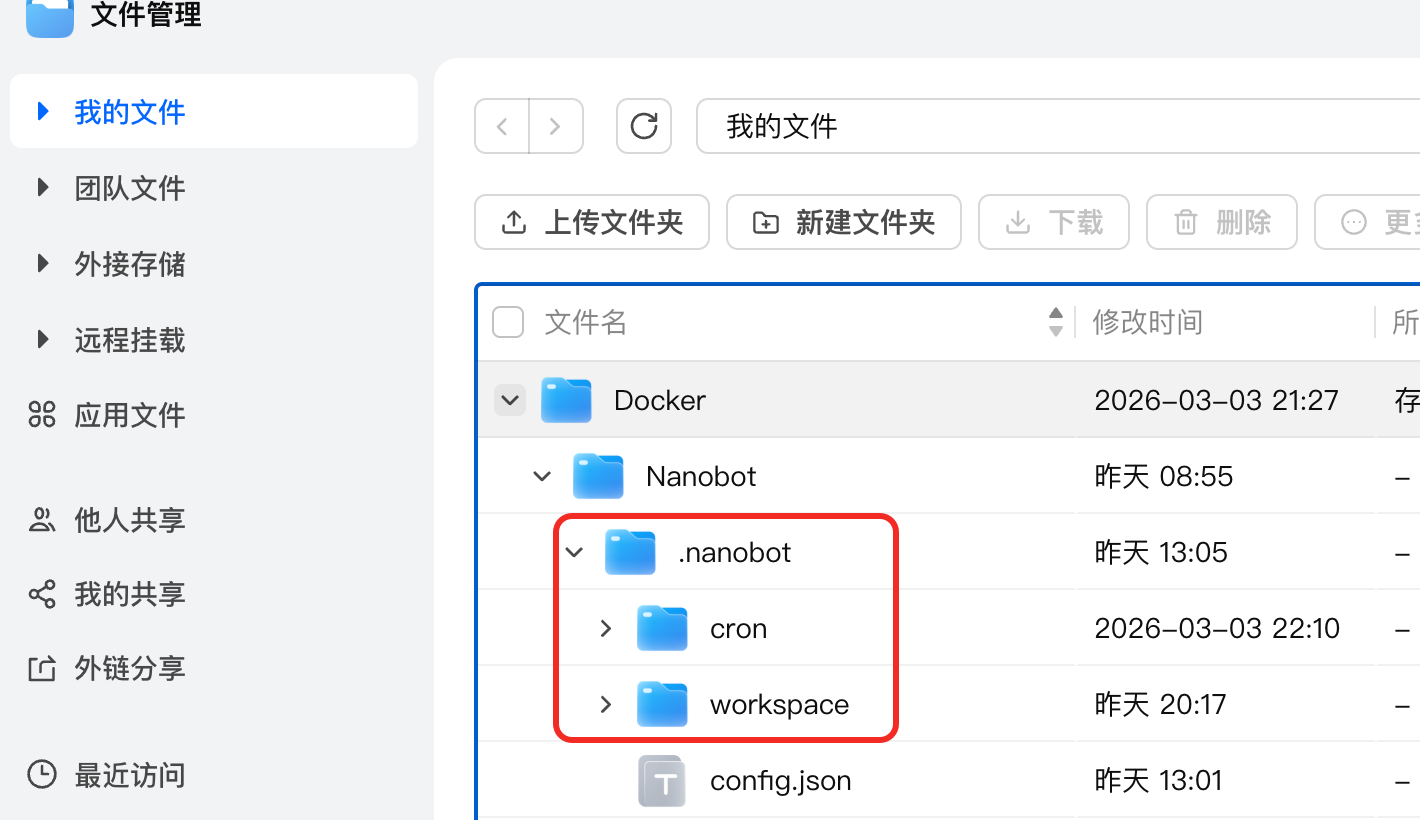1420x820 pixels.
Task: Open the file manager app logo
Action: click(50, 16)
